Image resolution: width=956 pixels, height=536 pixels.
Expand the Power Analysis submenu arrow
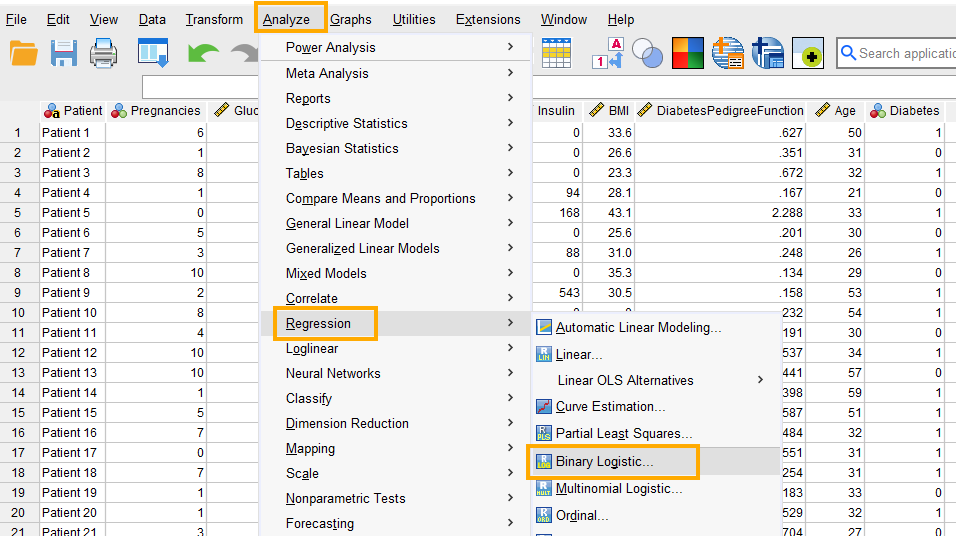click(x=510, y=47)
